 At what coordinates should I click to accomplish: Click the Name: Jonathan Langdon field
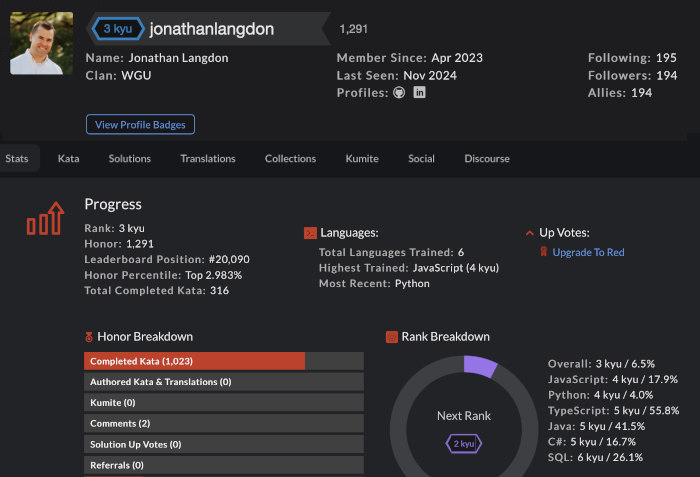[157, 58]
